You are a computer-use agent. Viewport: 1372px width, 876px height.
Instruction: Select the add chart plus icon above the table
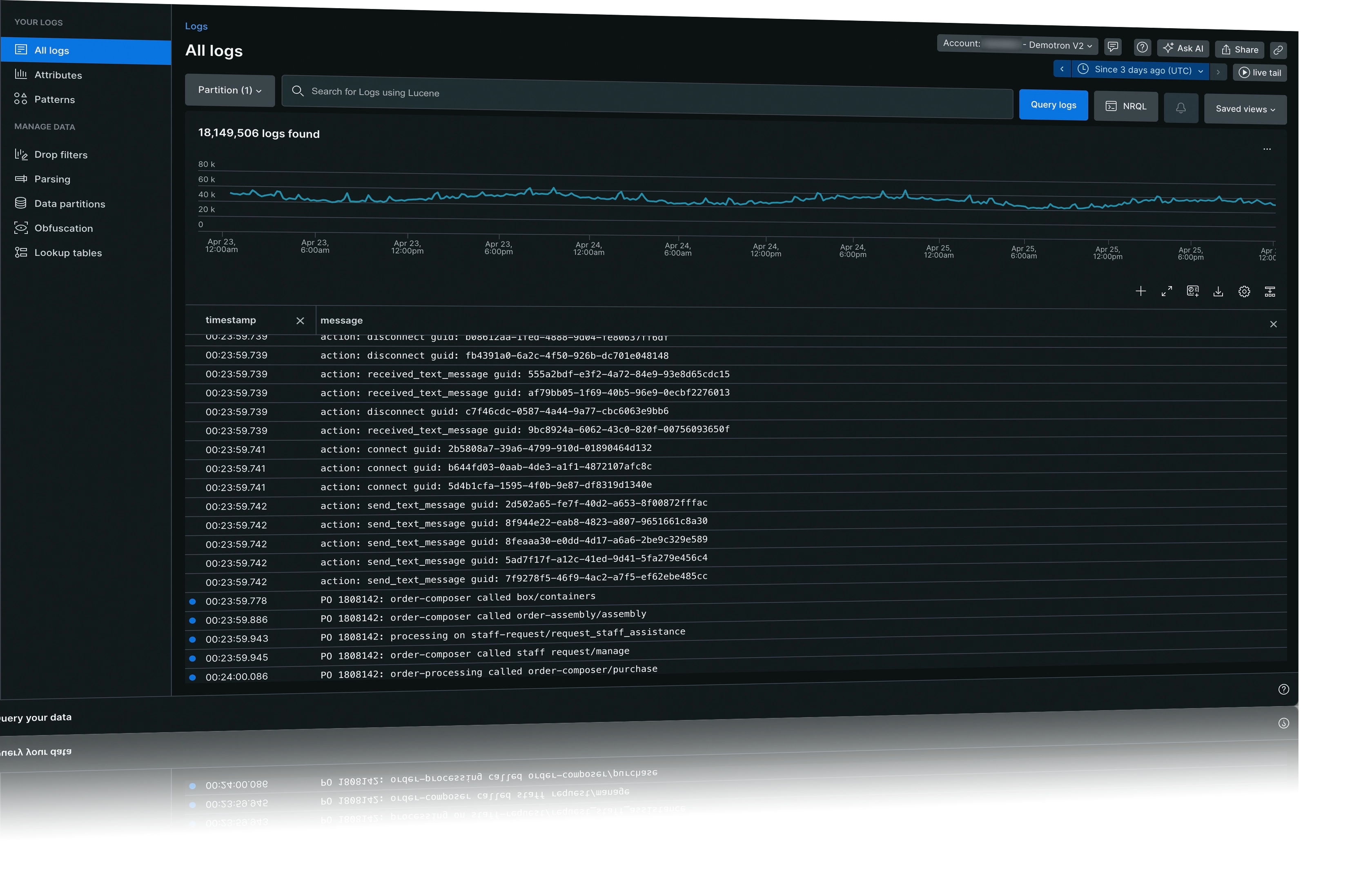pyautogui.click(x=1141, y=291)
